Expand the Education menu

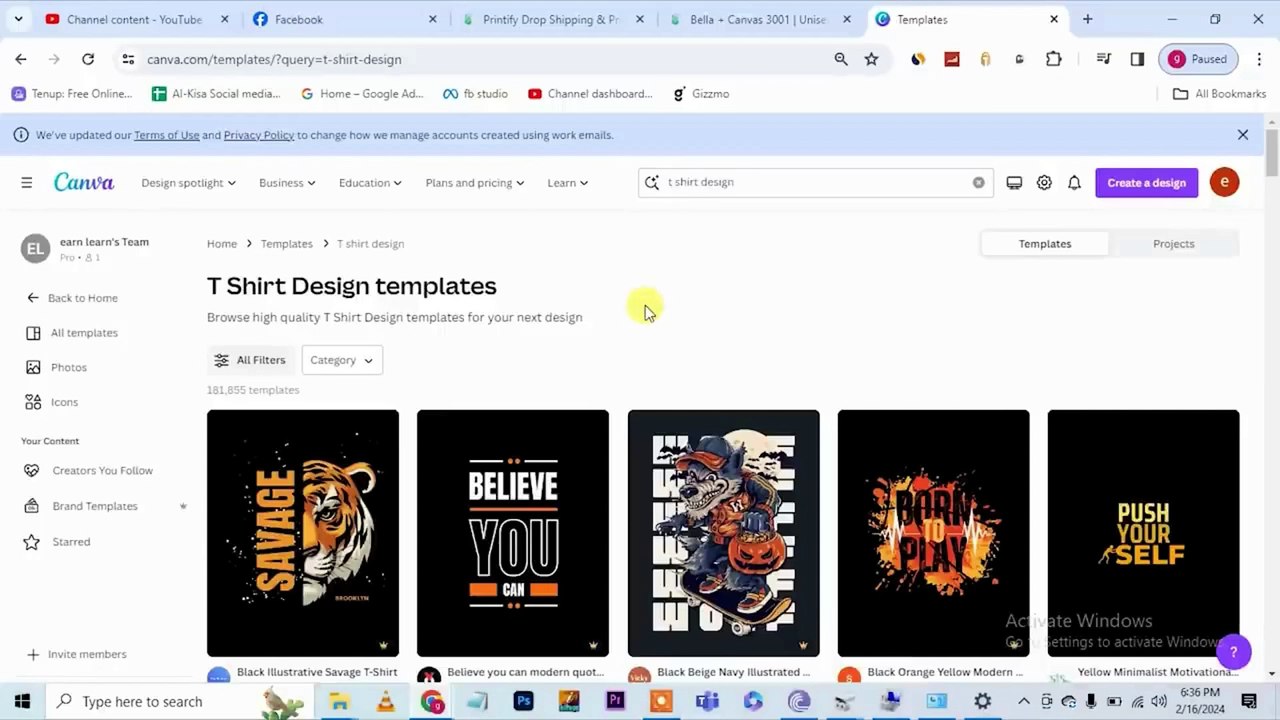pos(370,183)
